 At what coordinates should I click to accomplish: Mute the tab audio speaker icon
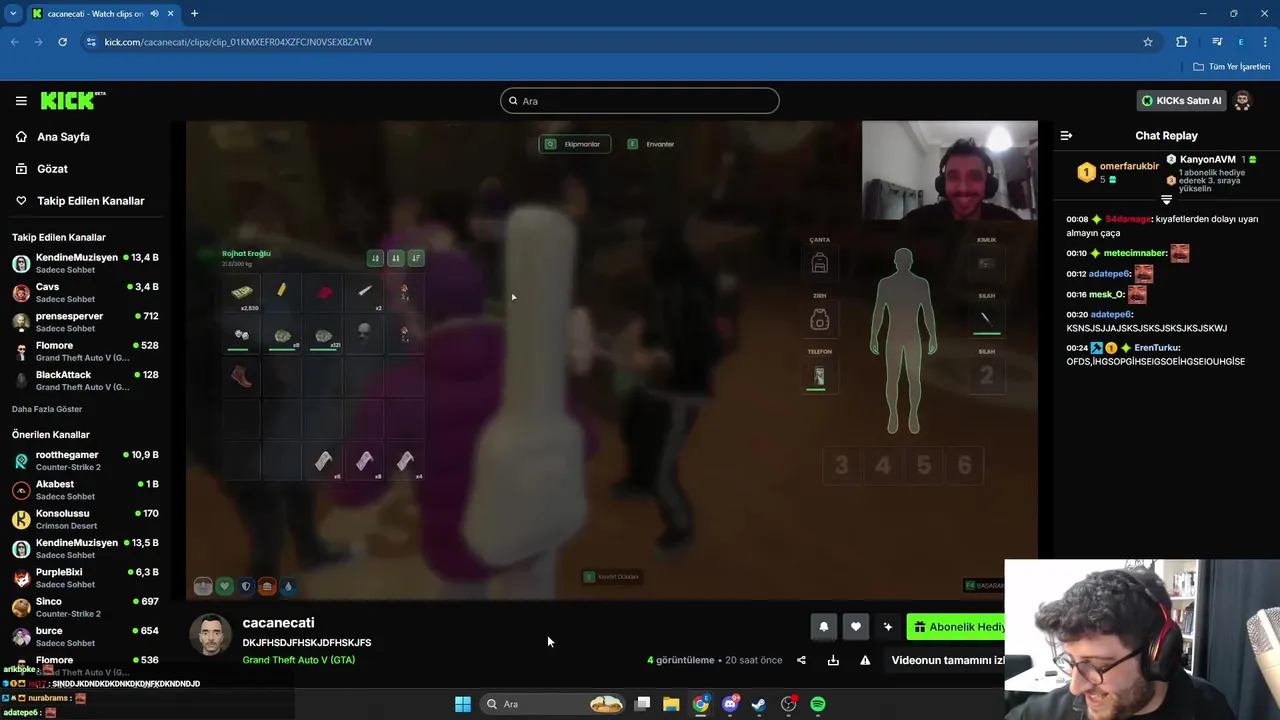(155, 14)
